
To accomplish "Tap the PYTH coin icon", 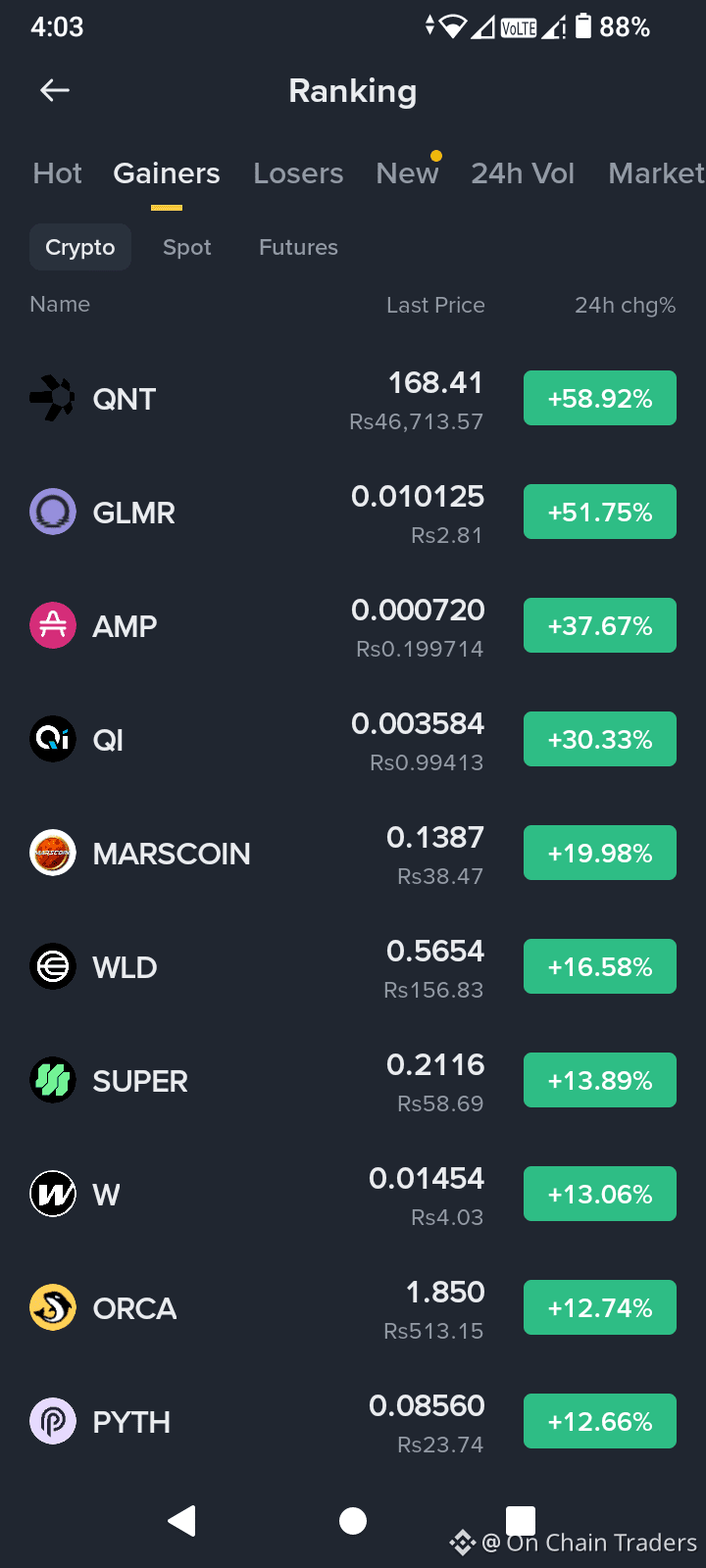I will click(x=53, y=1421).
